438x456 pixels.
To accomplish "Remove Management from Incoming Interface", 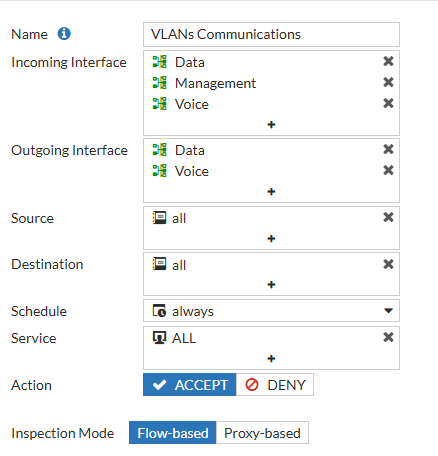I will click(x=388, y=82).
